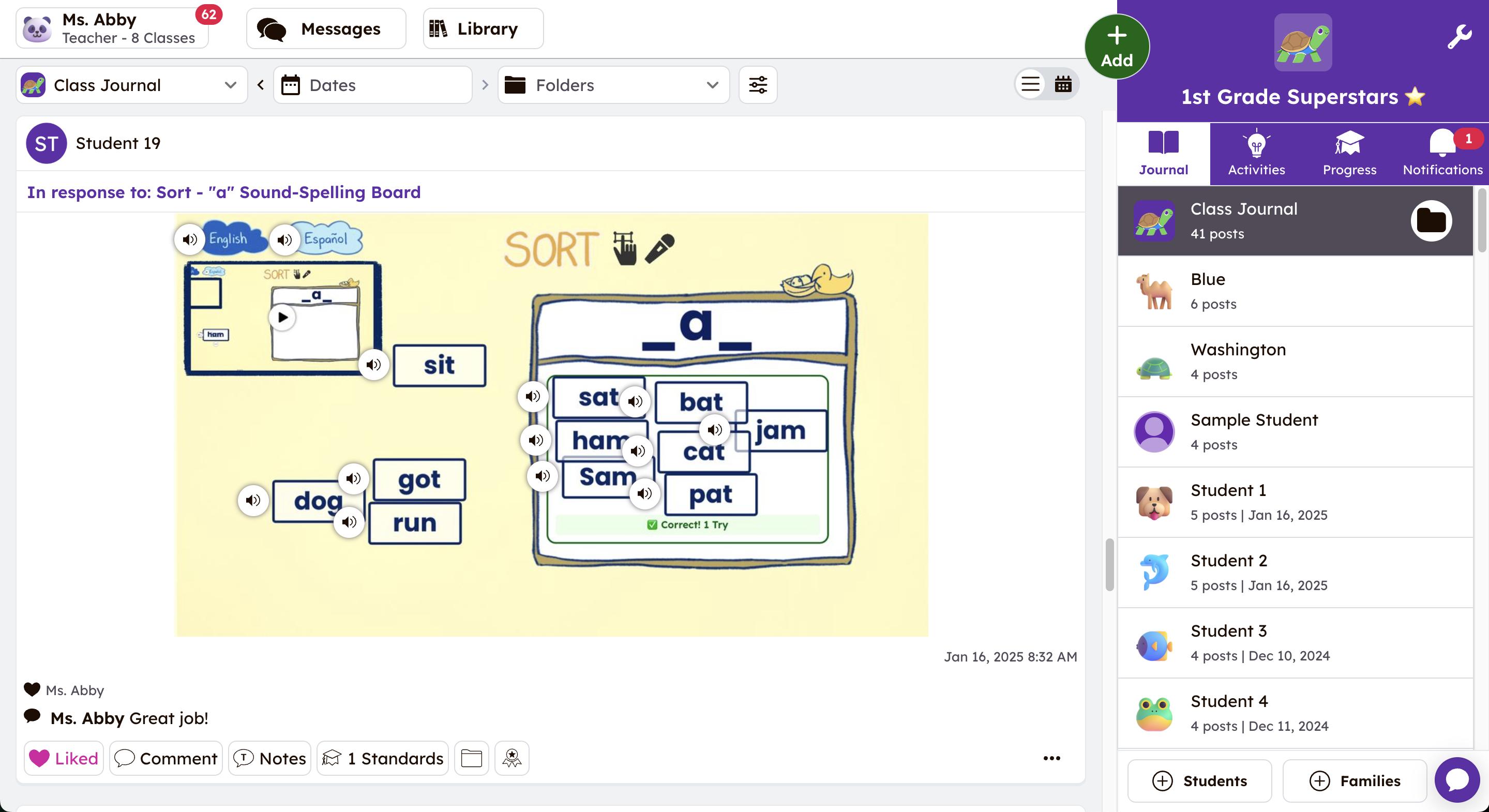Switch to the Activities tab
Image resolution: width=1489 pixels, height=812 pixels.
click(x=1256, y=154)
